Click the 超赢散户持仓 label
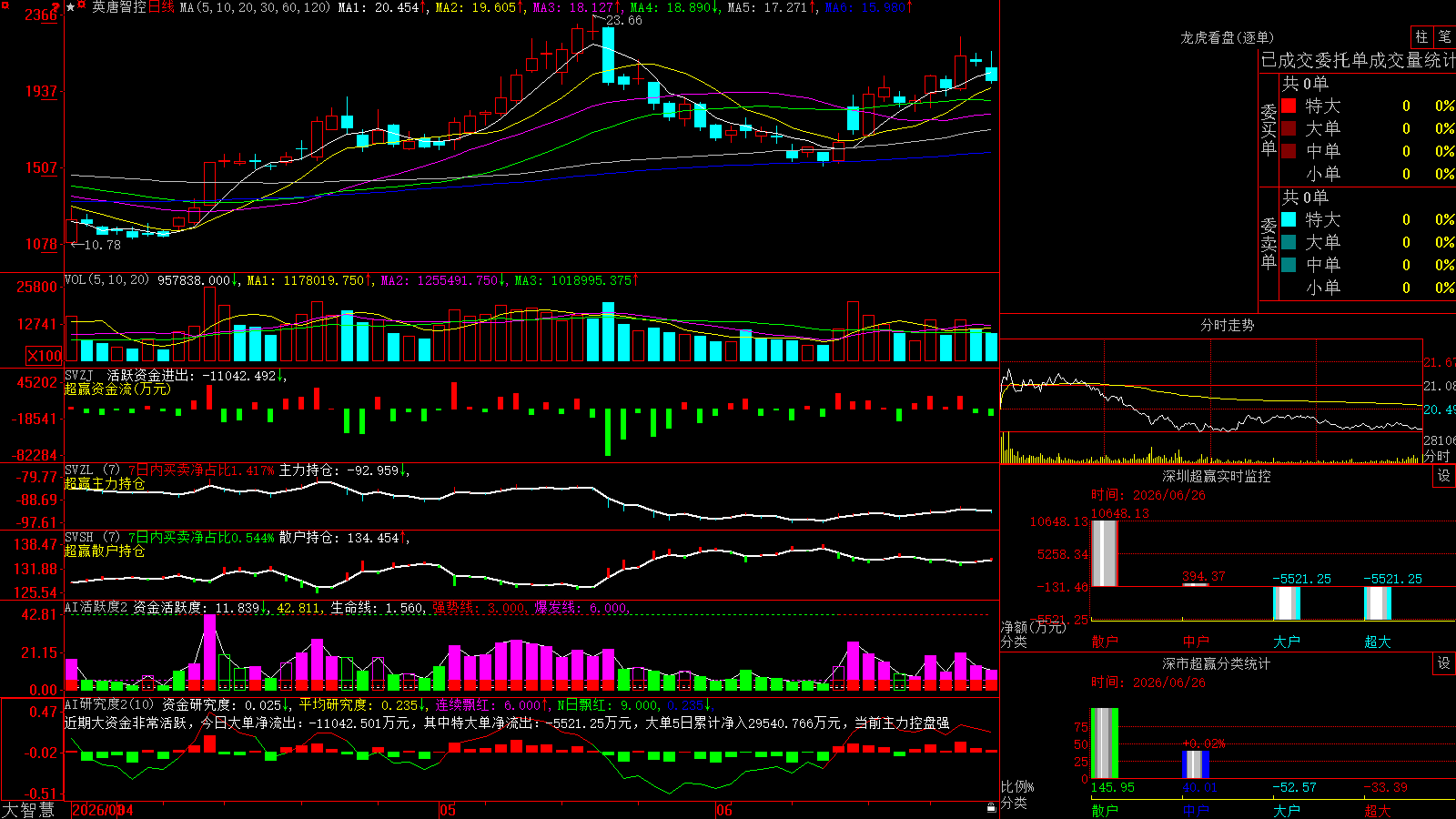 pyautogui.click(x=105, y=551)
